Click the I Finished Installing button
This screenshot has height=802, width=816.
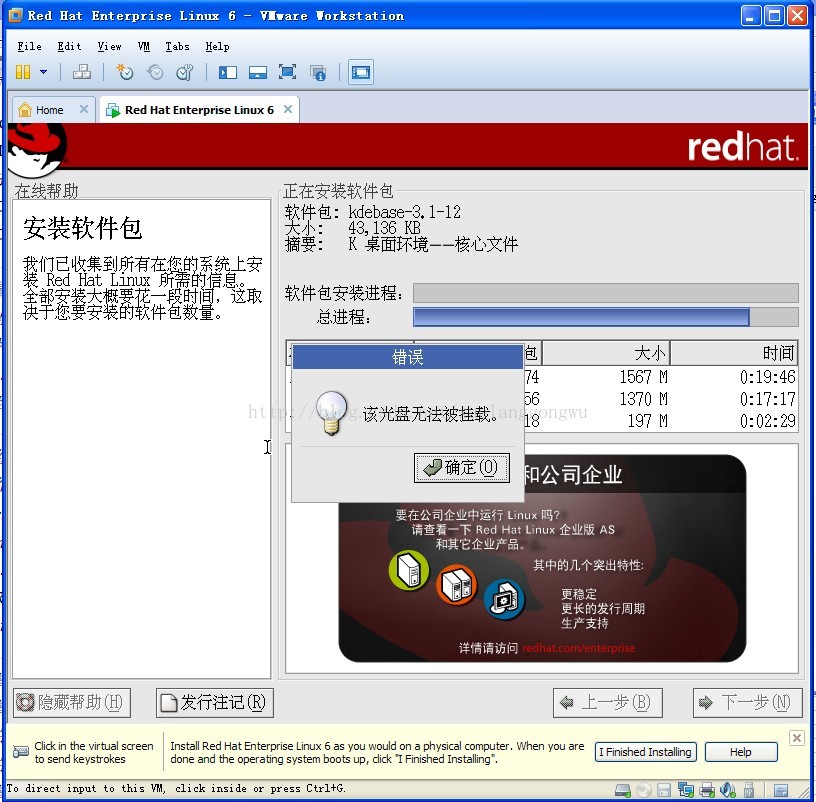[x=645, y=752]
